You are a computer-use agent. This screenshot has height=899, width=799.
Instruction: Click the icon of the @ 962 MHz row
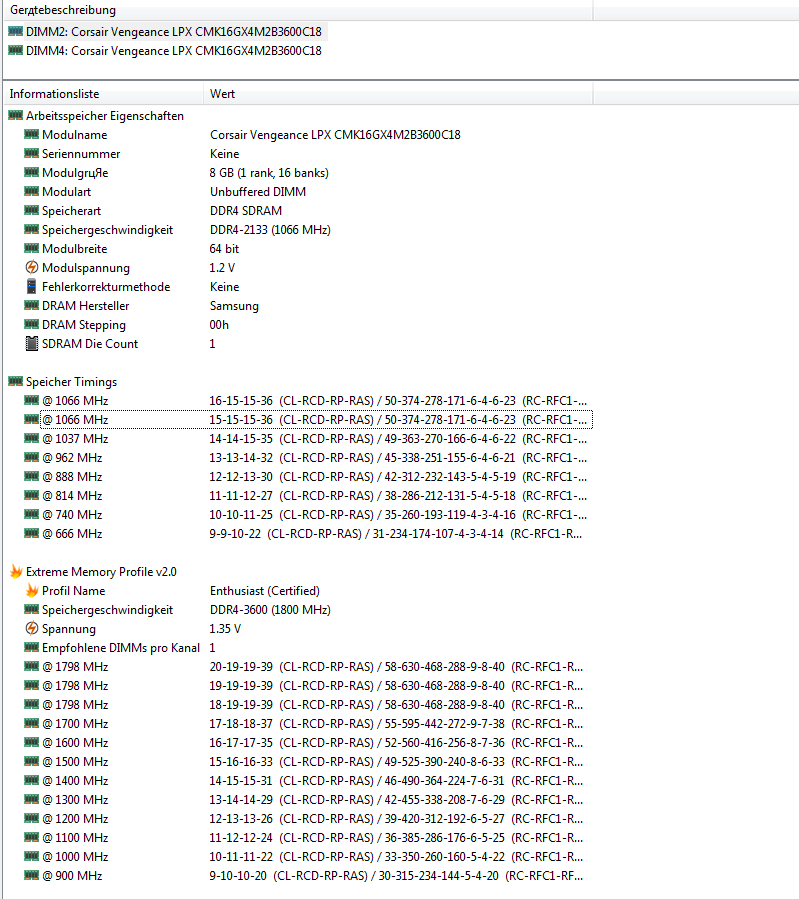point(32,457)
